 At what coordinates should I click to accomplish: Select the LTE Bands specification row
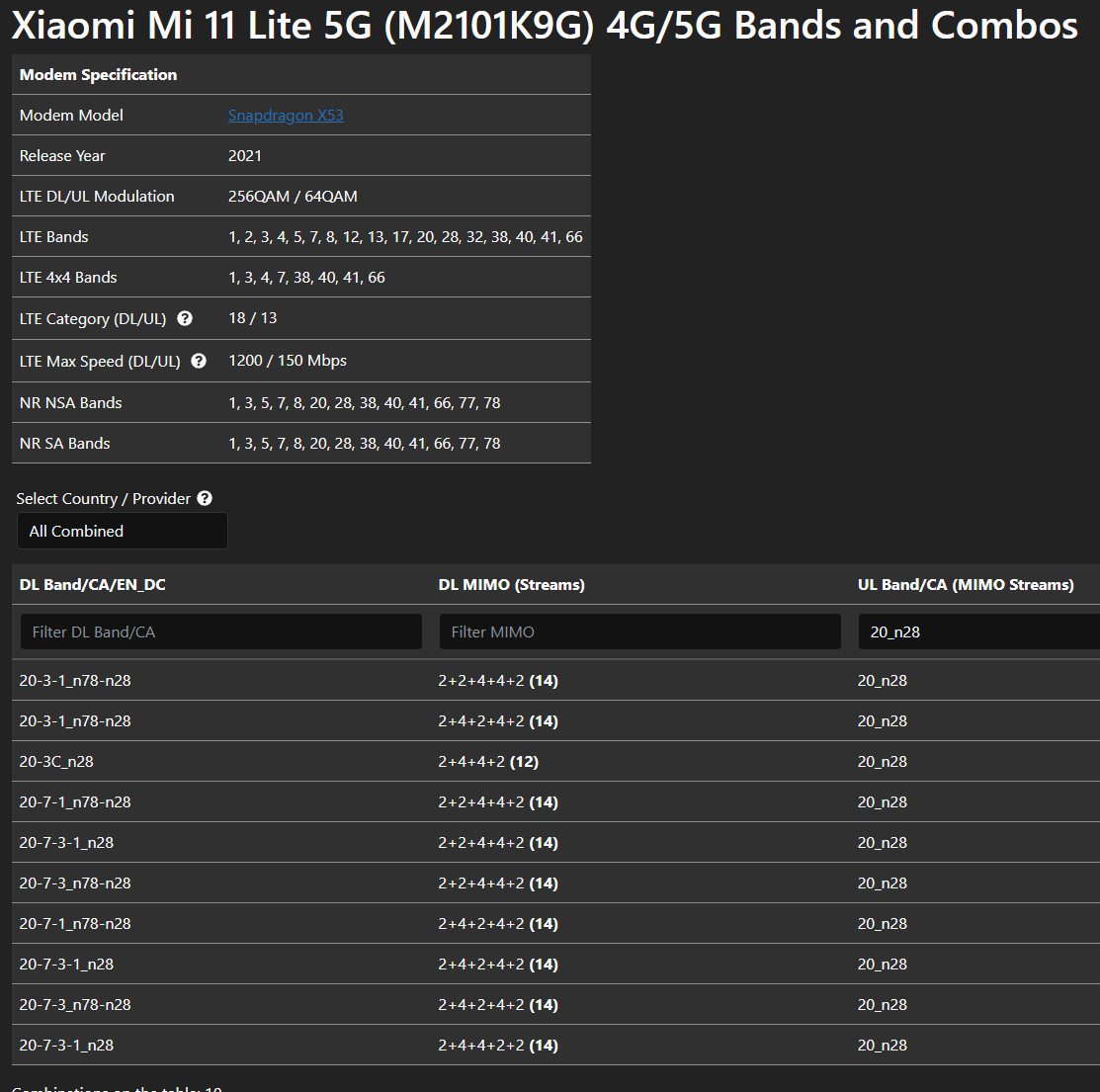[300, 237]
